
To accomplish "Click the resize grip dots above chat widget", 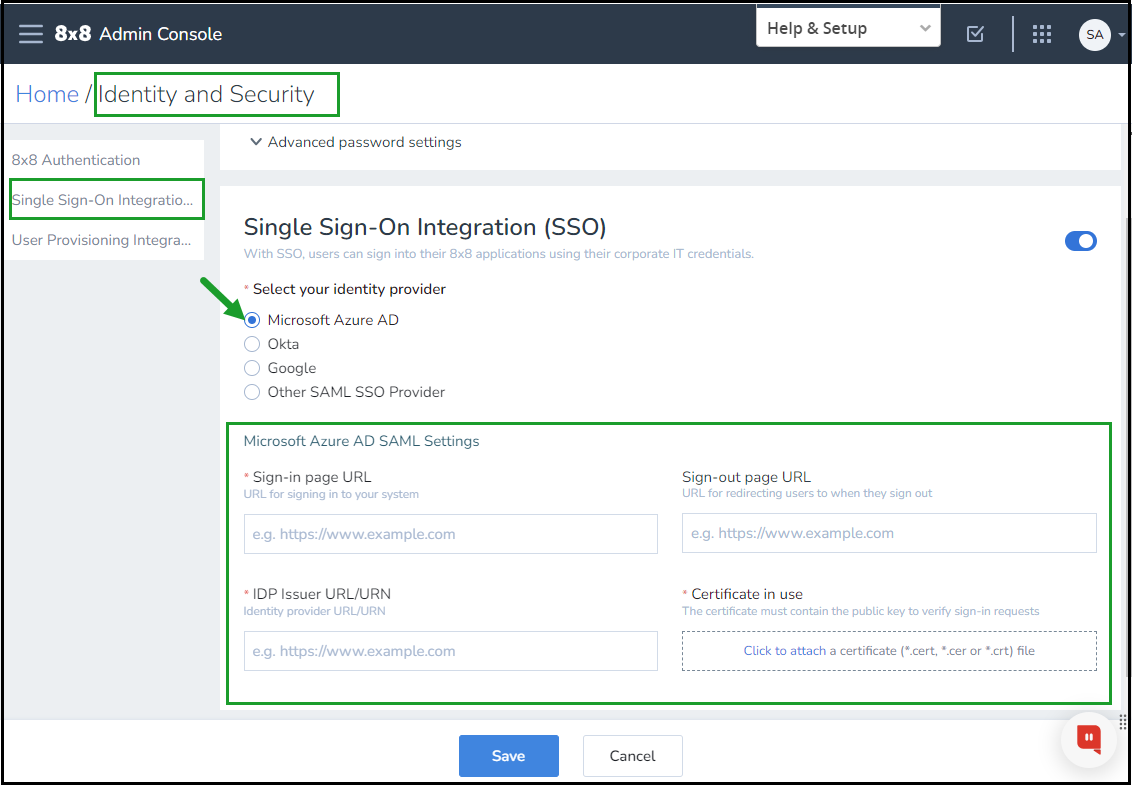I will pyautogui.click(x=1123, y=723).
